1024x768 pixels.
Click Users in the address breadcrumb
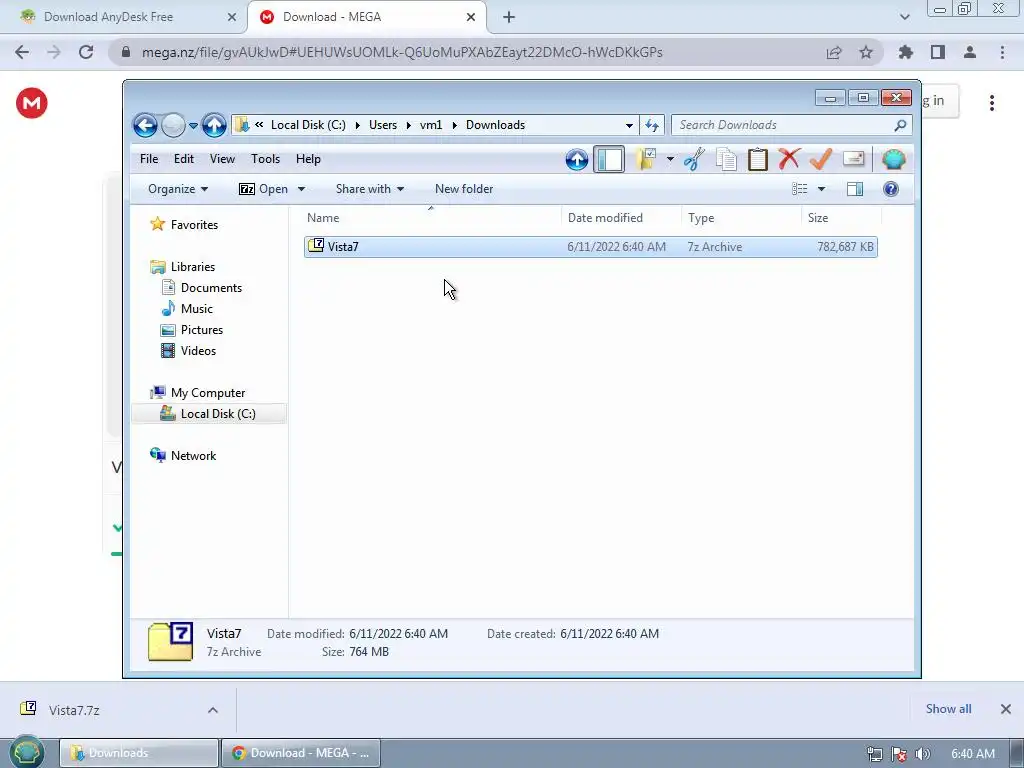coord(383,125)
